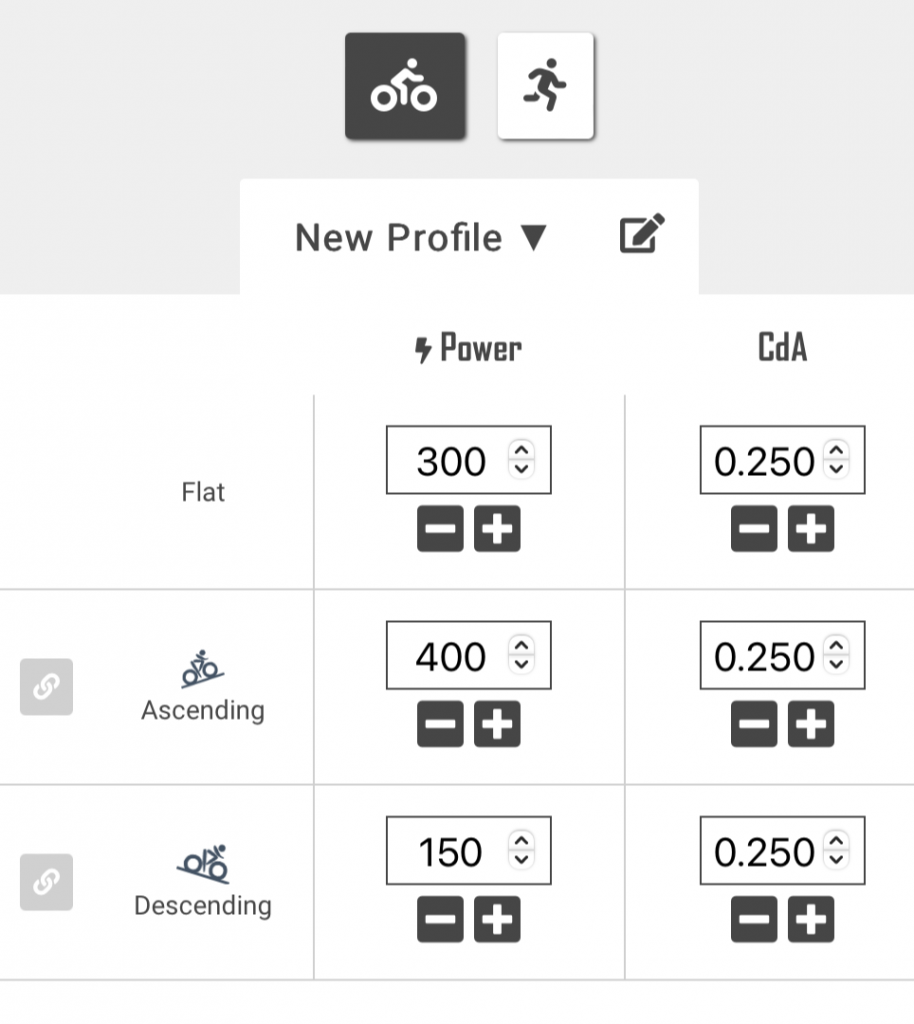Screen dimensions: 914x1024
Task: Increase Ascending power with plus button
Action: 497,725
